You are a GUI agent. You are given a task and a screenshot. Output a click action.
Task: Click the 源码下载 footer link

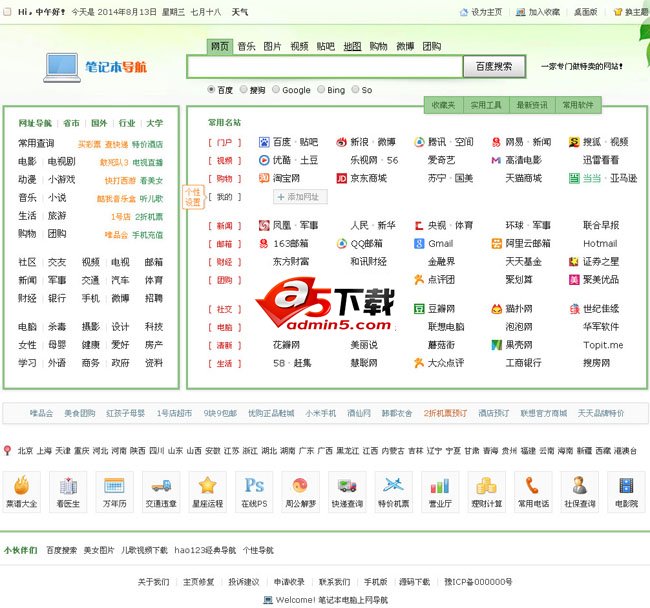414,582
